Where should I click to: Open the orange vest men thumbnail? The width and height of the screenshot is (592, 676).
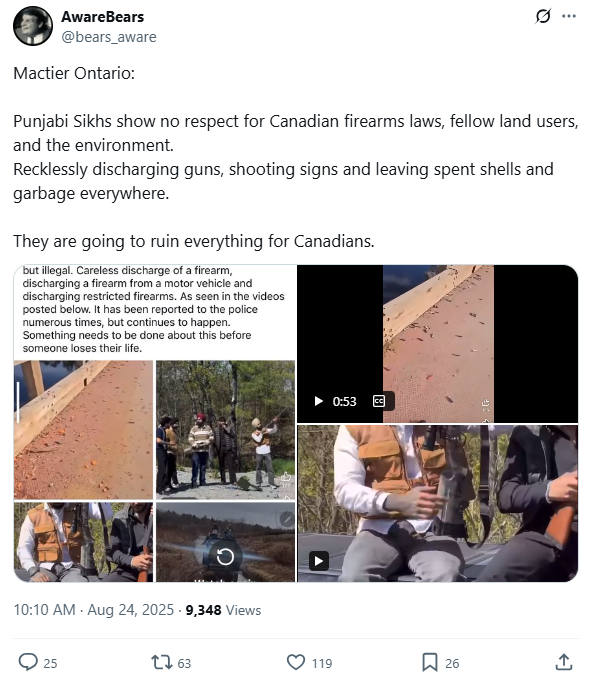click(83, 542)
